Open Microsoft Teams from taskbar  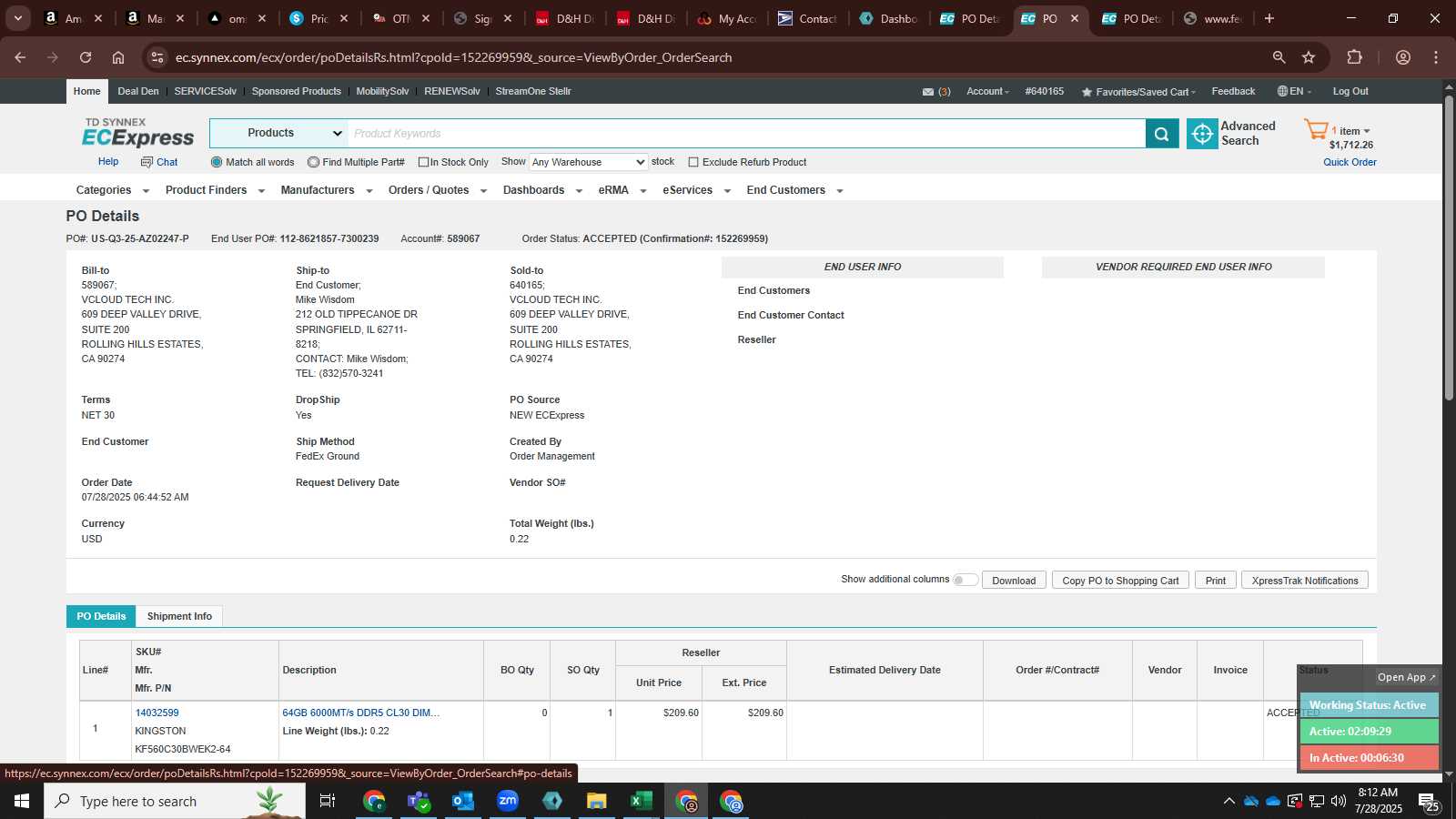tap(419, 801)
